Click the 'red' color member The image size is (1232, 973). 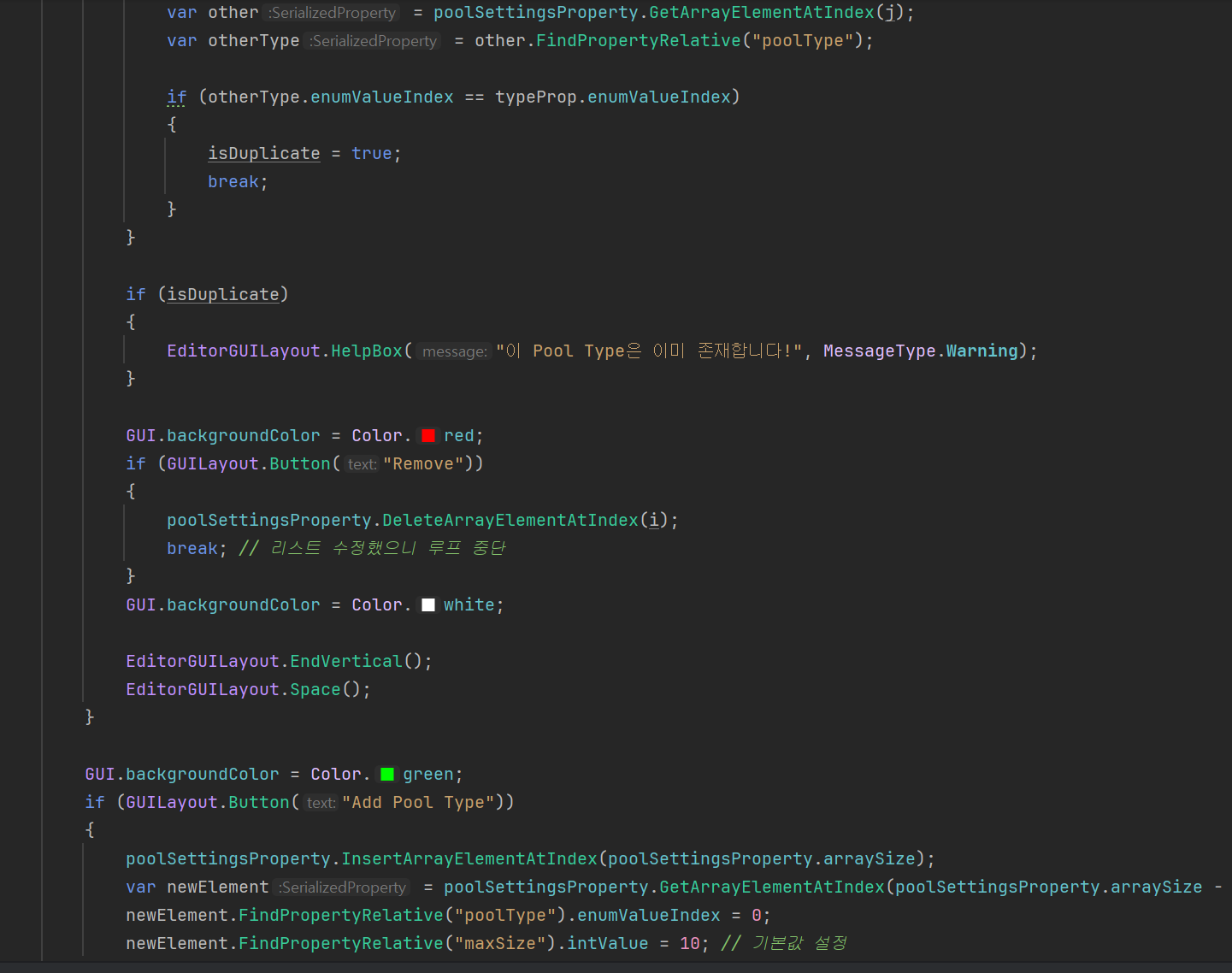(458, 436)
